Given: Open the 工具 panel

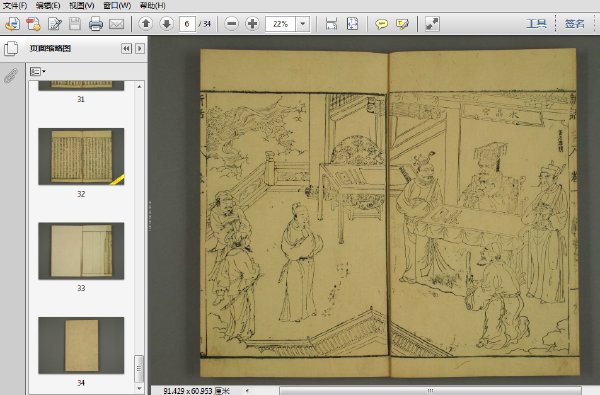Looking at the screenshot, I should click(x=536, y=24).
